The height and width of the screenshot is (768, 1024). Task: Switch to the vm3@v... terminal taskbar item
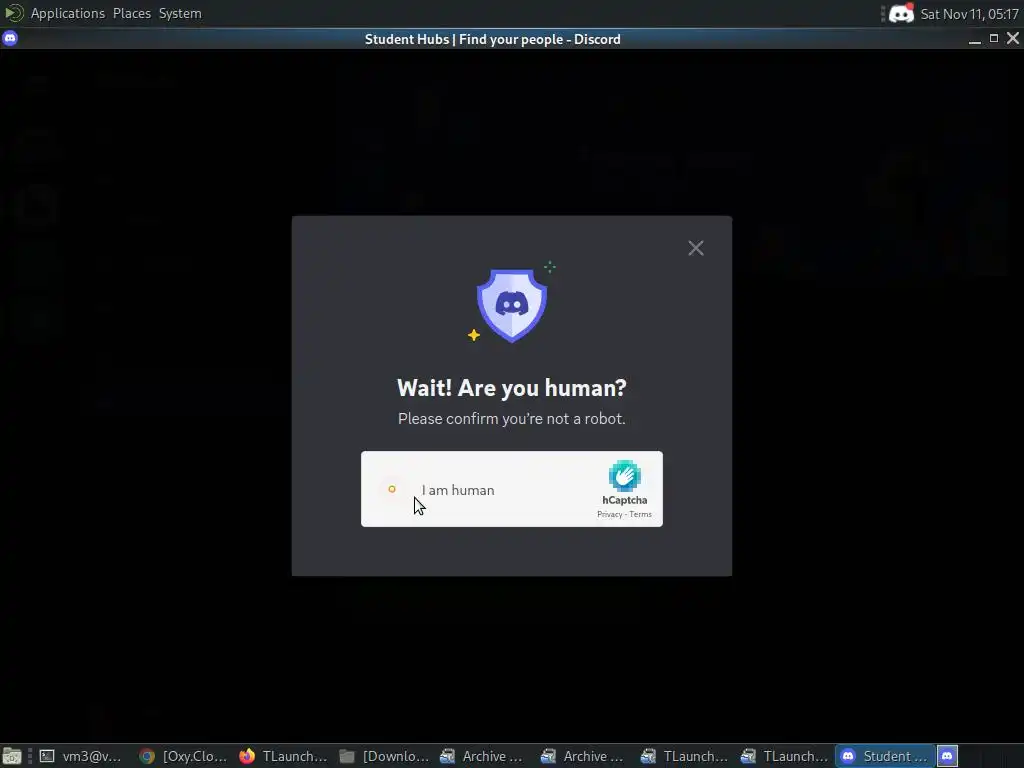81,756
